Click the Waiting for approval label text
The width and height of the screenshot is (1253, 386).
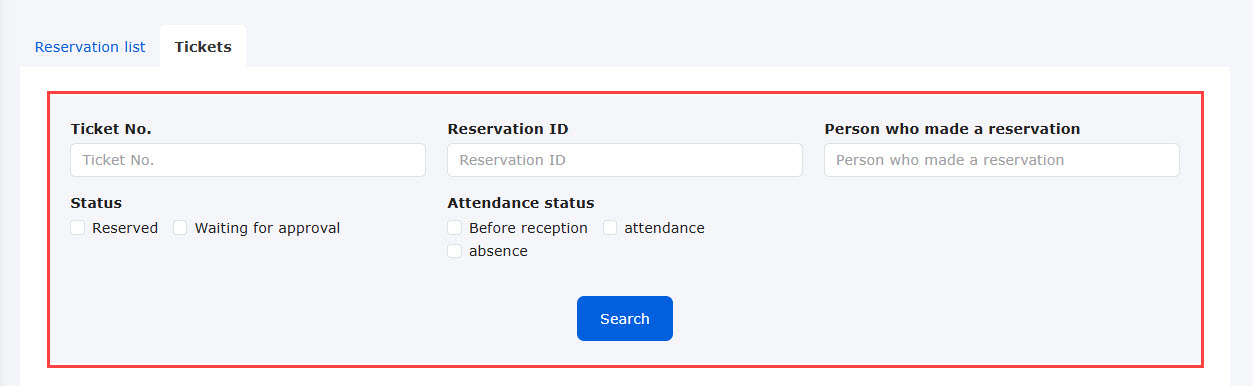pos(267,228)
